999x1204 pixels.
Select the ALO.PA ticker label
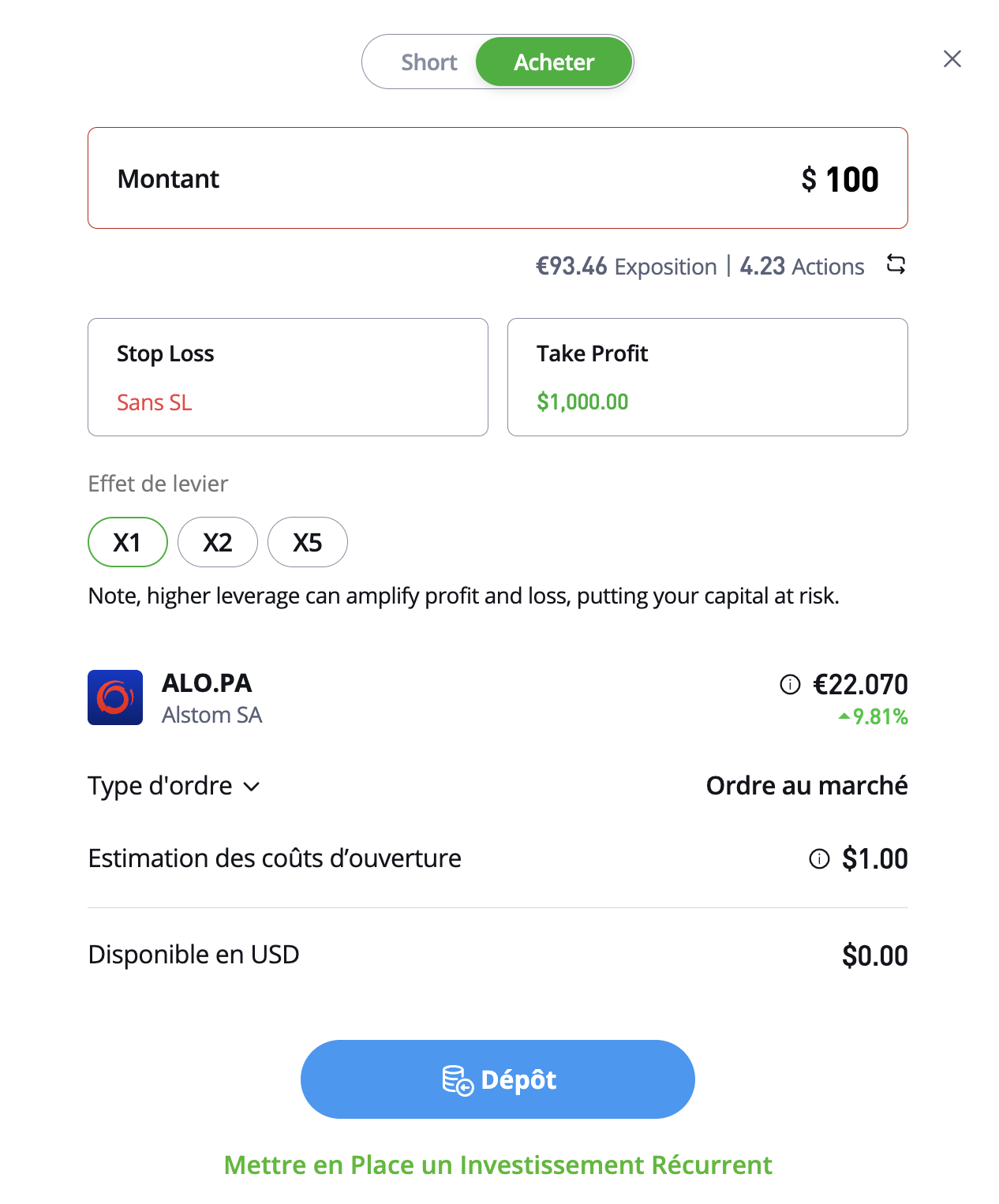click(x=208, y=683)
